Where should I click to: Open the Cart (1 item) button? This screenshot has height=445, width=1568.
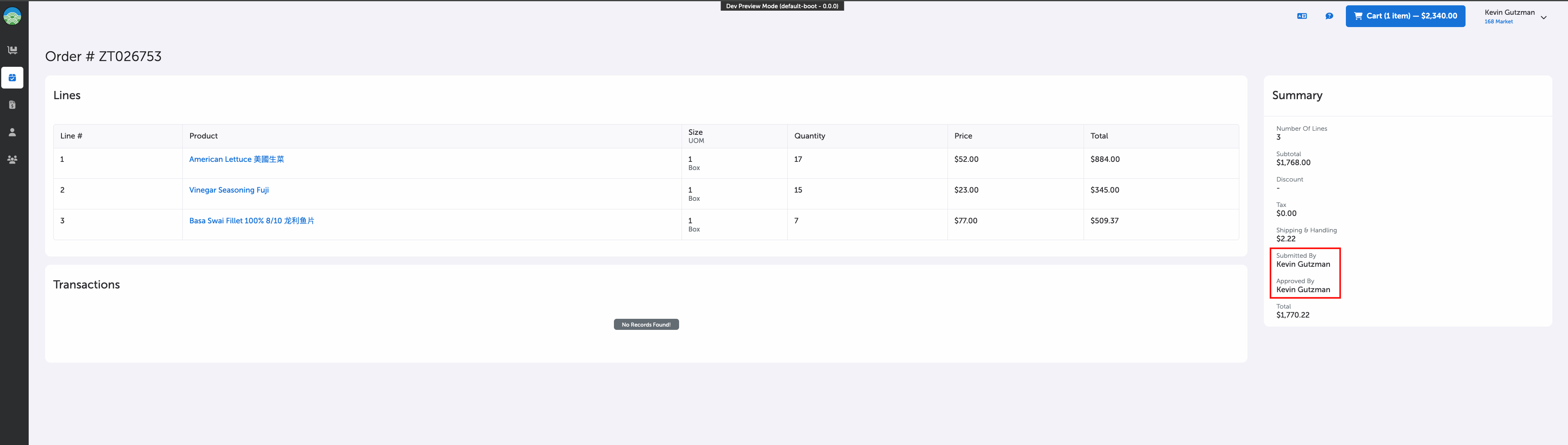[x=1405, y=16]
